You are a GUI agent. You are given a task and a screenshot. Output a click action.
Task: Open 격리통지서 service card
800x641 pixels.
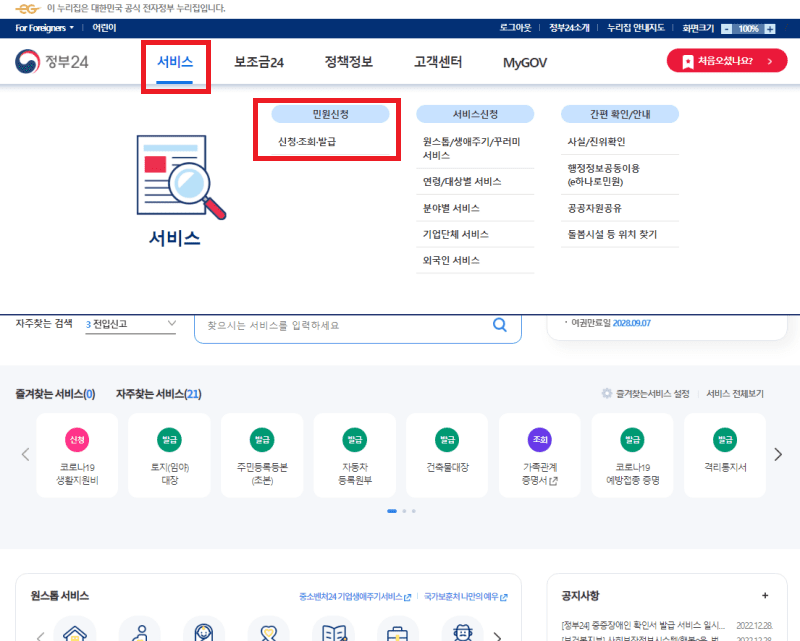pyautogui.click(x=725, y=455)
